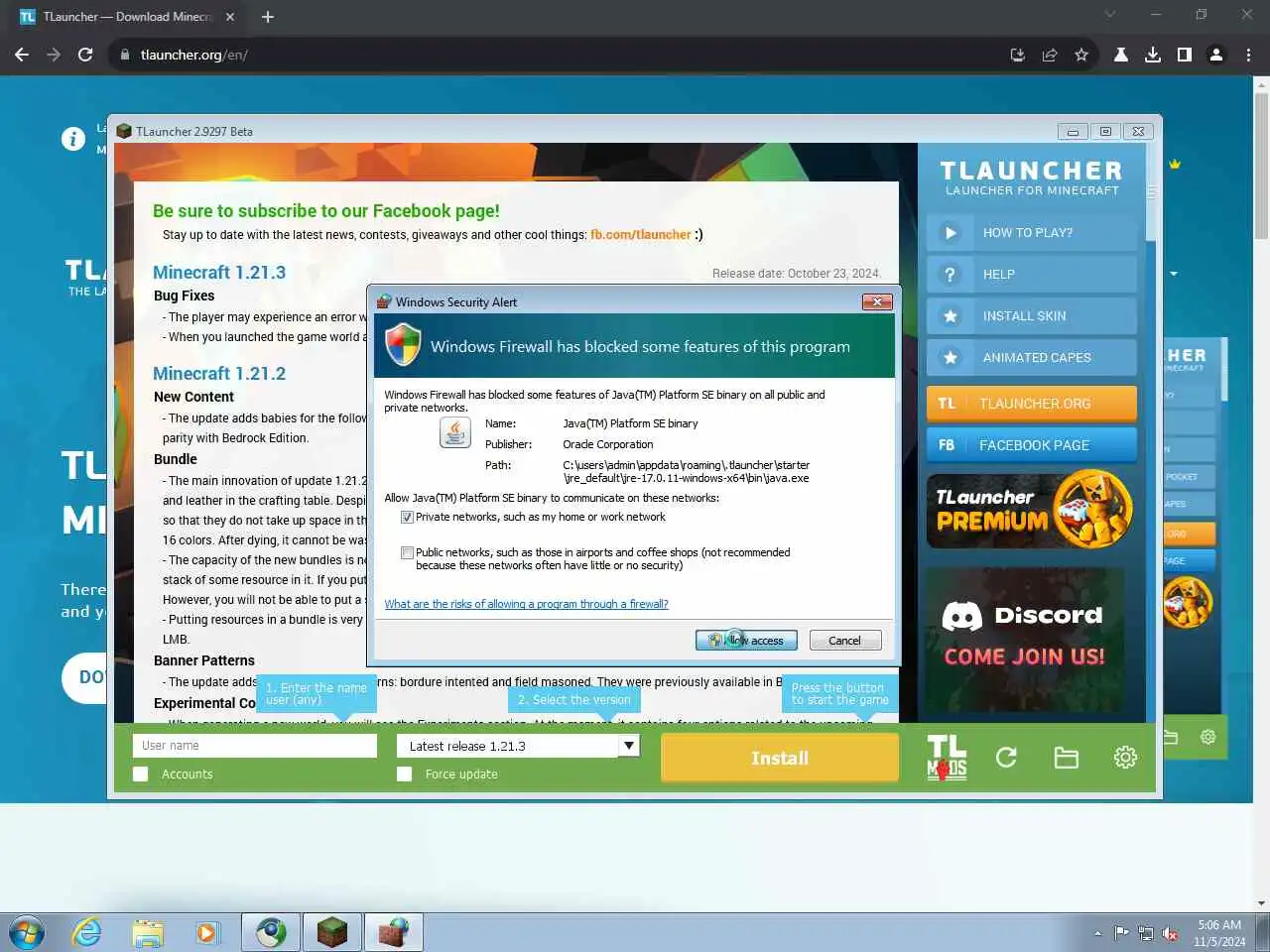This screenshot has height=952, width=1270.
Task: Click the Minecraft 1.21.2 heading
Action: [x=219, y=374]
